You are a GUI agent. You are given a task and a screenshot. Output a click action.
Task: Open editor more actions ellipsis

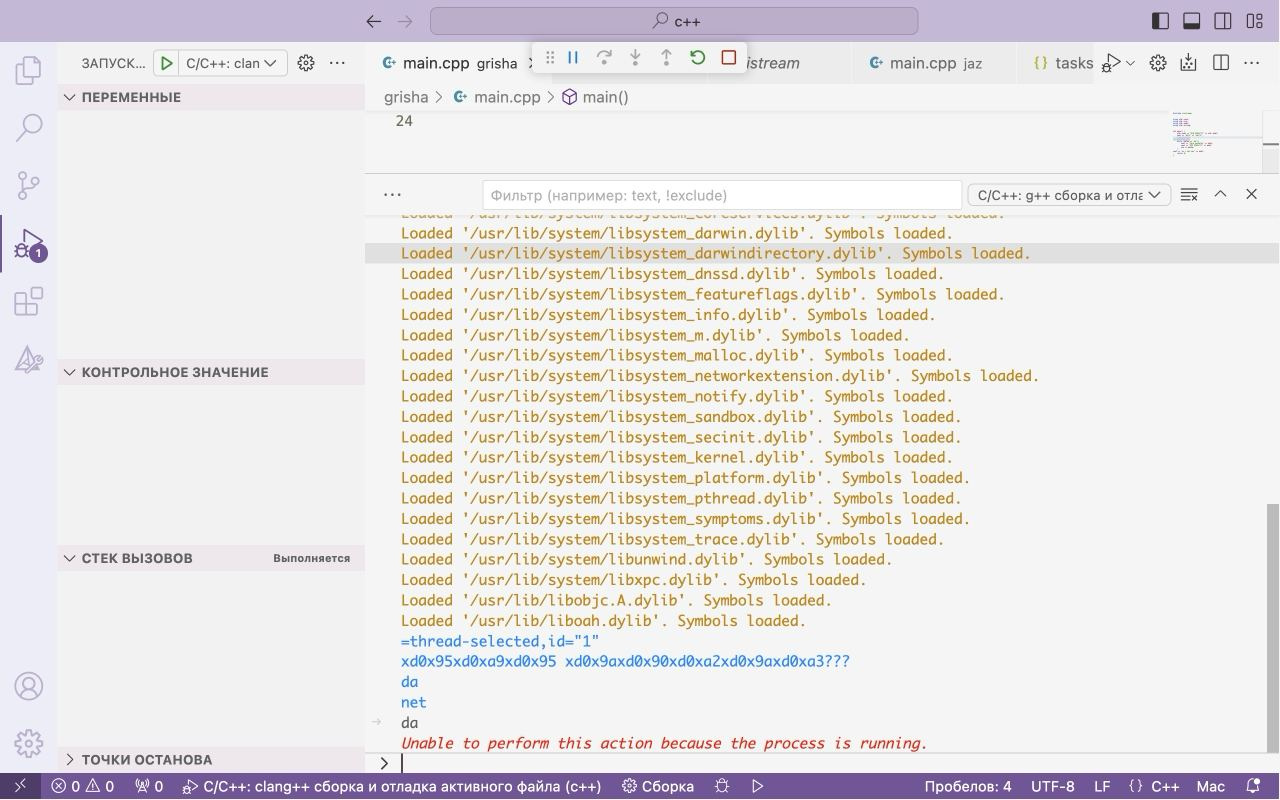click(1252, 63)
